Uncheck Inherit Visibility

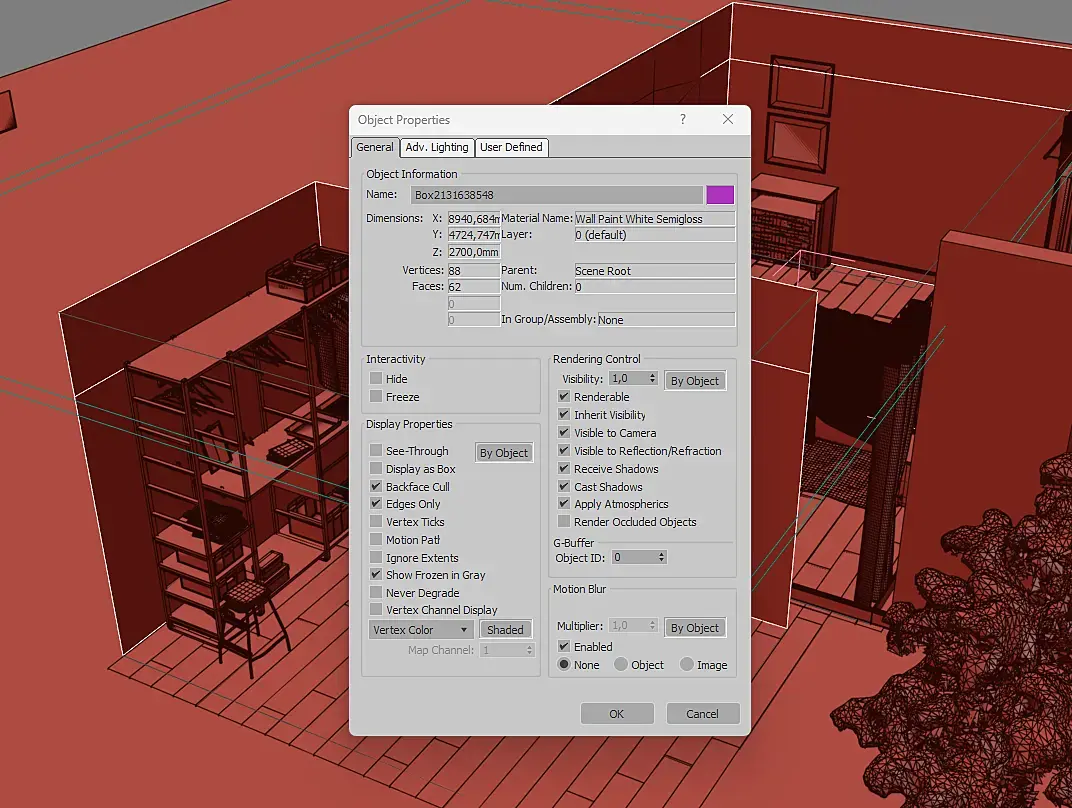[x=564, y=414]
